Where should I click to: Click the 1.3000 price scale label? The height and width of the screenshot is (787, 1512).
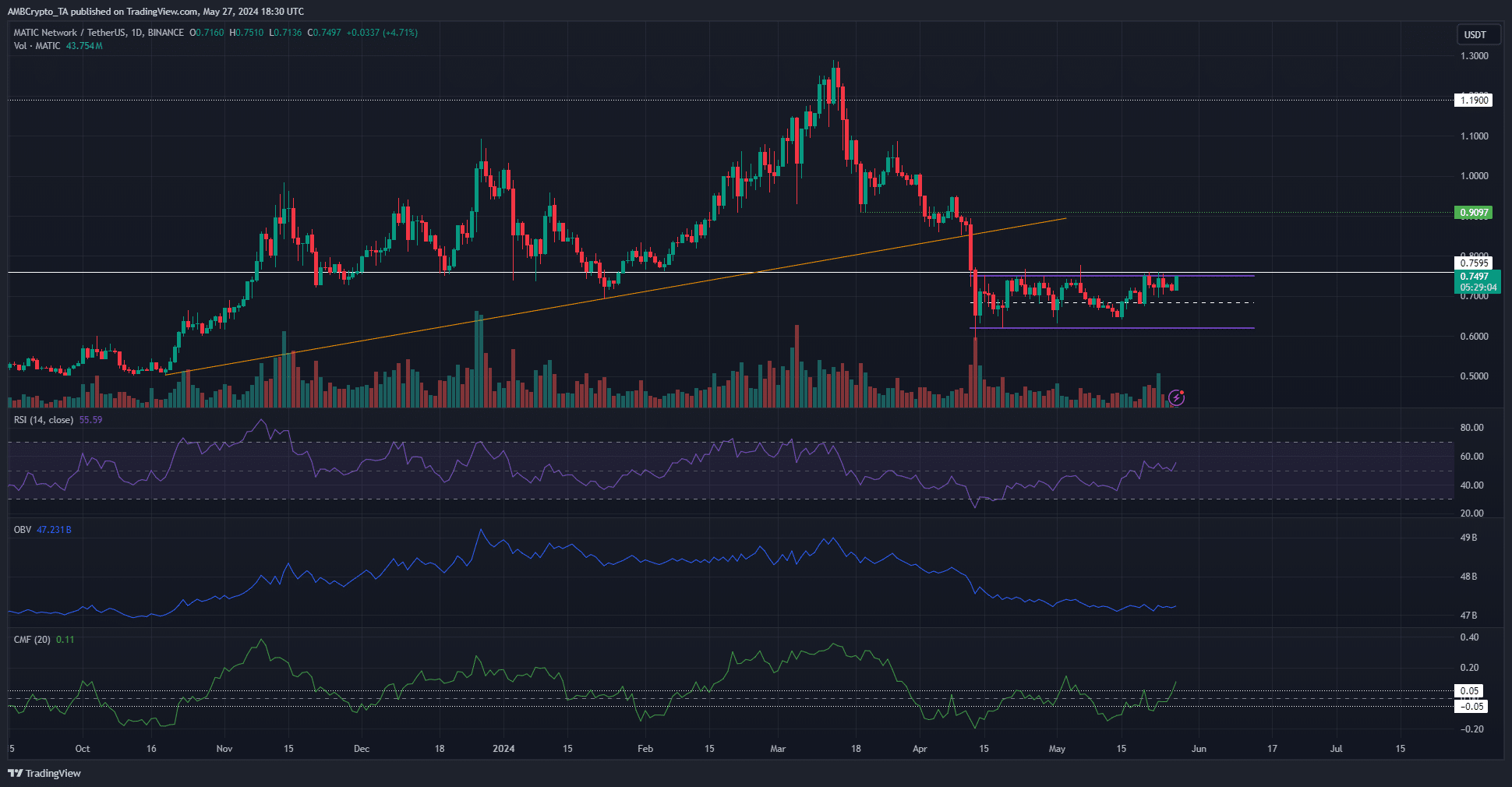1474,56
